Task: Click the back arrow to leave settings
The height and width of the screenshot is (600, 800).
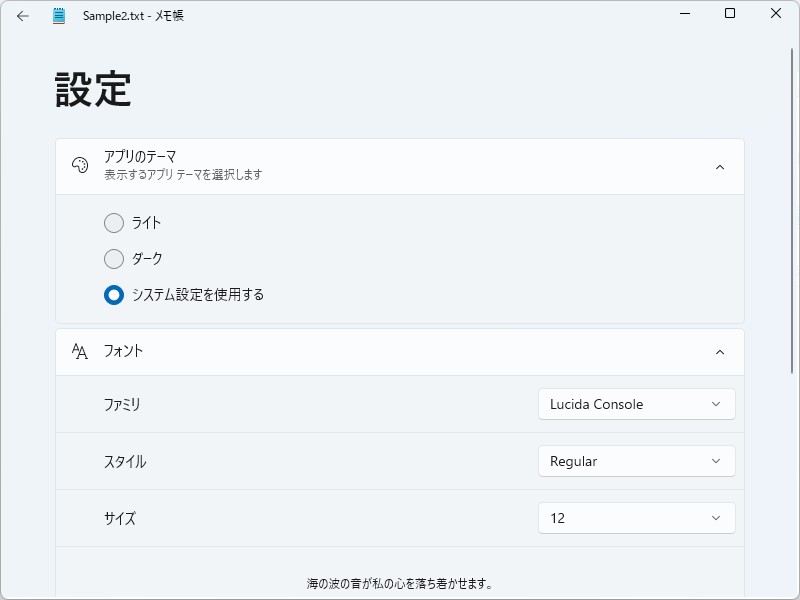Action: [x=21, y=15]
